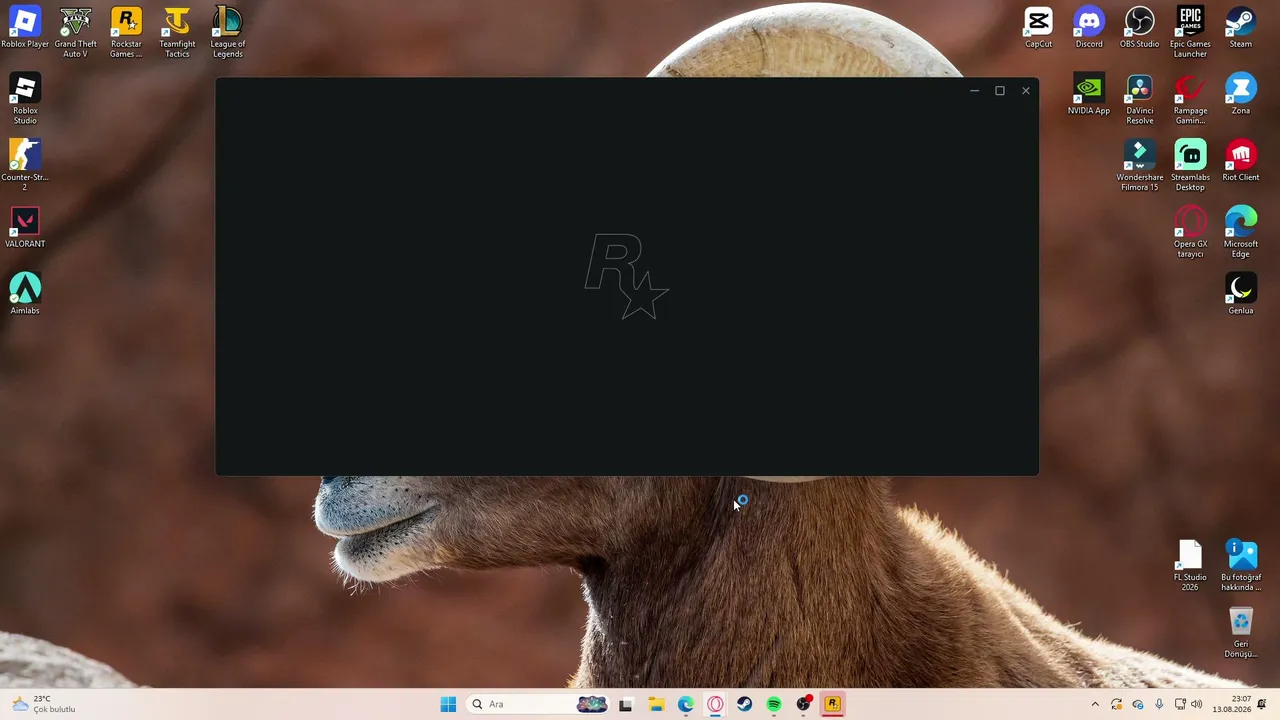Select the Rockstar Games Launcher desktop icon

[126, 33]
